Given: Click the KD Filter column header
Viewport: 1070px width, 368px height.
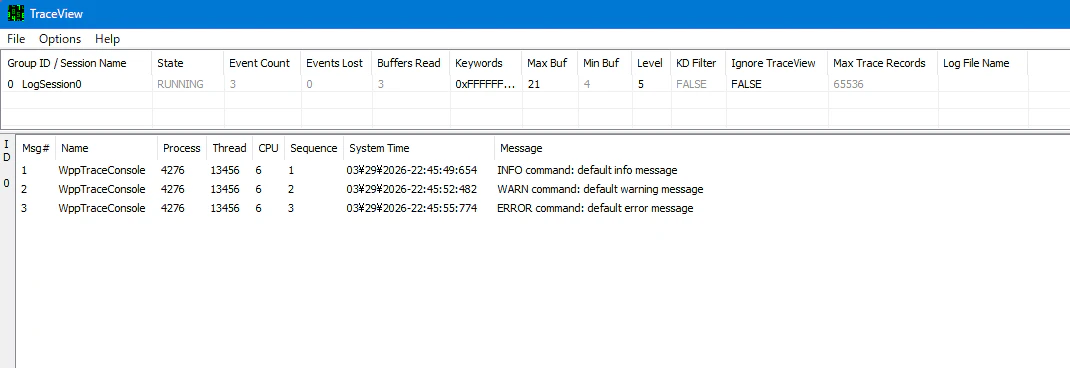Looking at the screenshot, I should pos(698,63).
